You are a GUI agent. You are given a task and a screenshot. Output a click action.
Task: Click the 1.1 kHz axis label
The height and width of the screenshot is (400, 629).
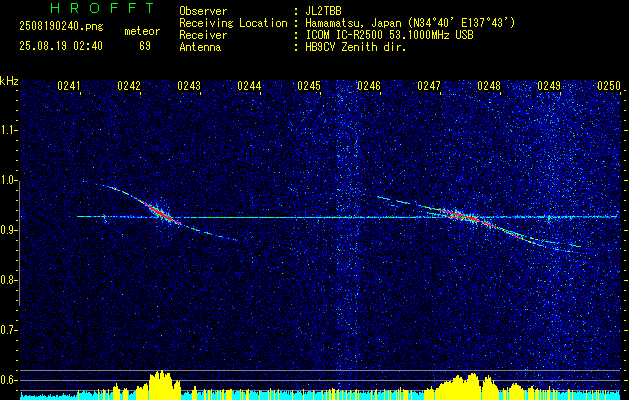coord(8,130)
